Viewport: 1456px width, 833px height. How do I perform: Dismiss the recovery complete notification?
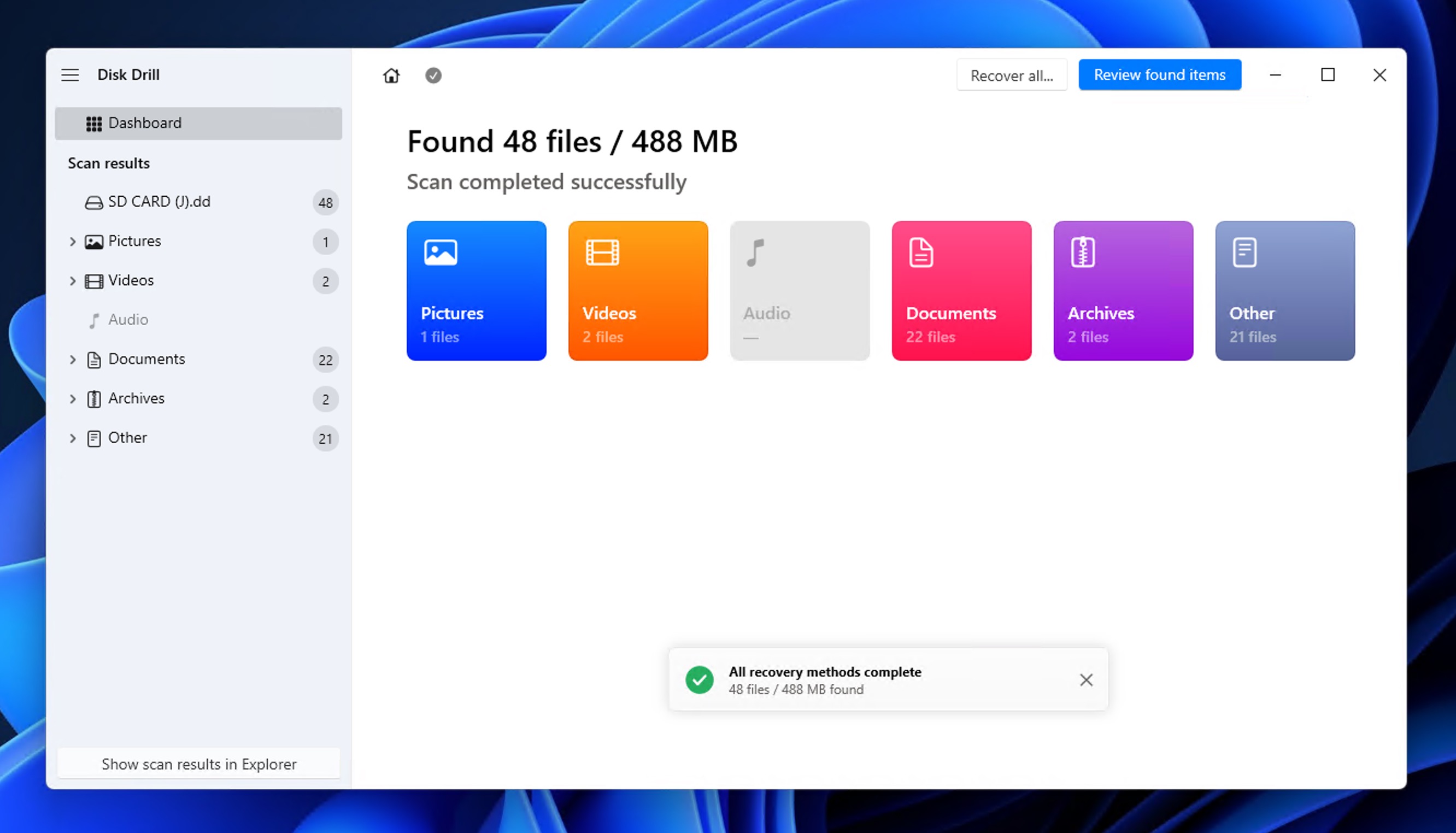(1085, 679)
